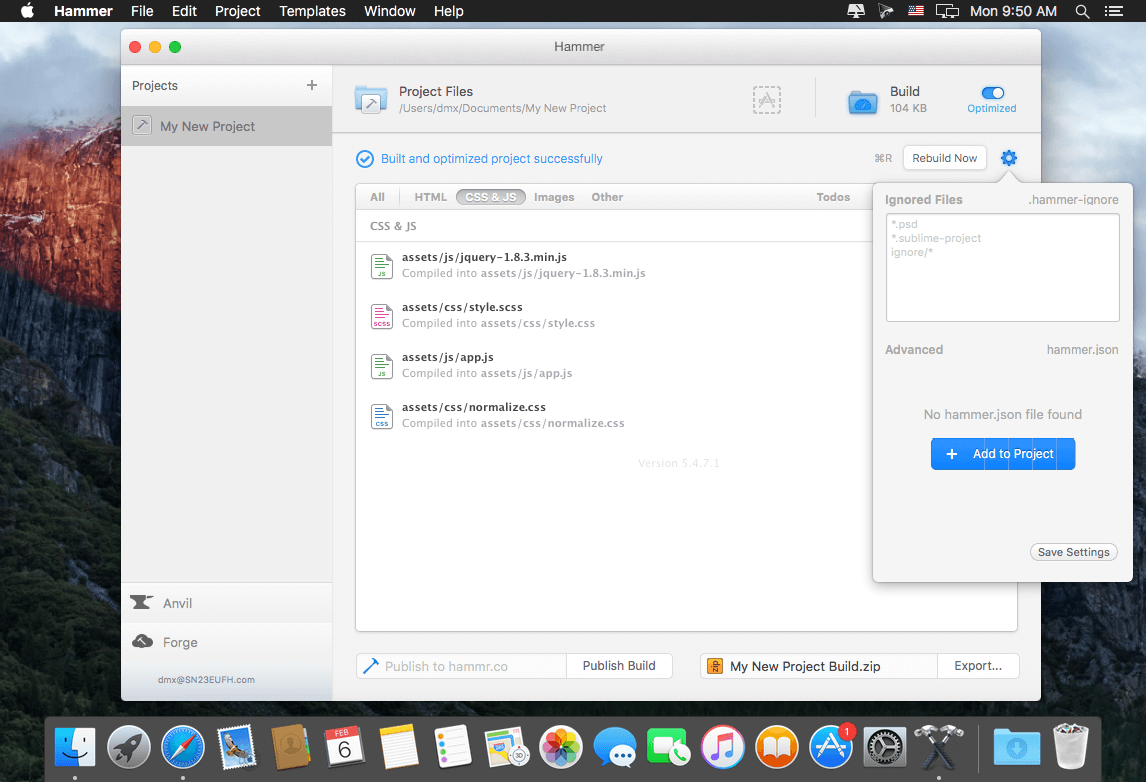
Task: Click Add to Project button
Action: coord(1003,454)
